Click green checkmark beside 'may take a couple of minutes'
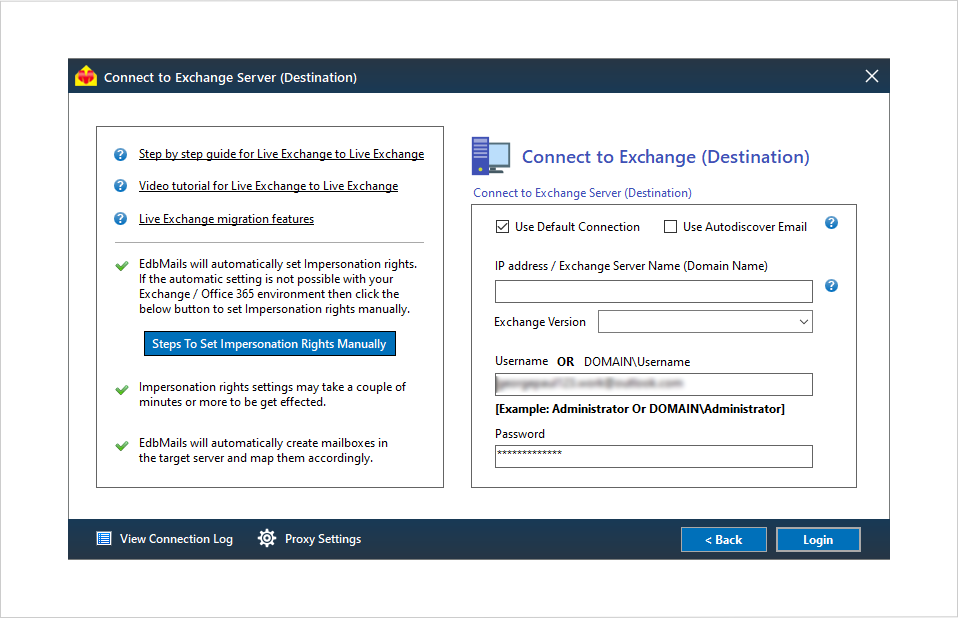958x618 pixels. click(x=122, y=390)
